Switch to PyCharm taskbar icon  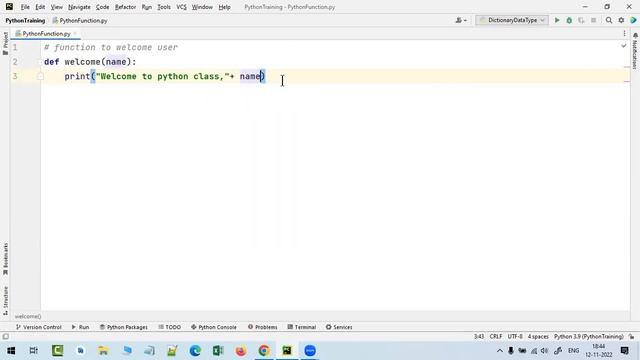287,351
